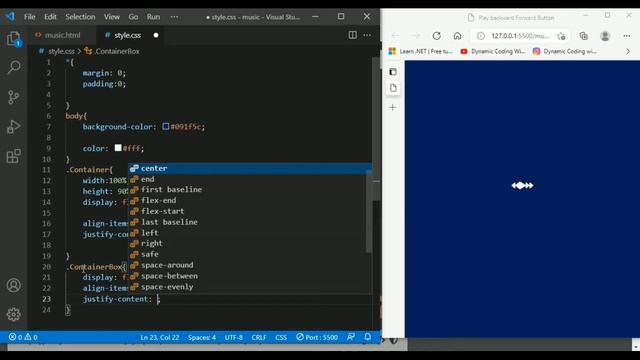Screen dimensions: 640x360
Task: Click the feedback icon in status bar
Action: tap(351, 337)
